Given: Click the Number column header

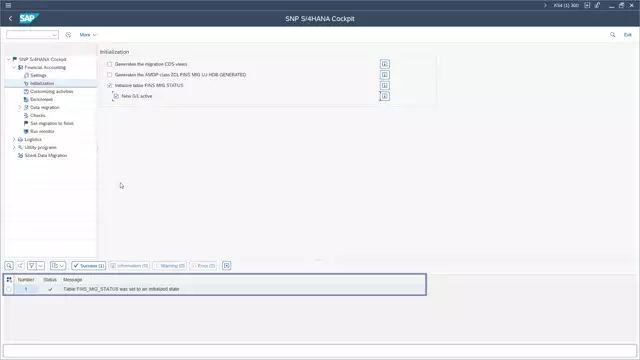Looking at the screenshot, I should (26, 280).
